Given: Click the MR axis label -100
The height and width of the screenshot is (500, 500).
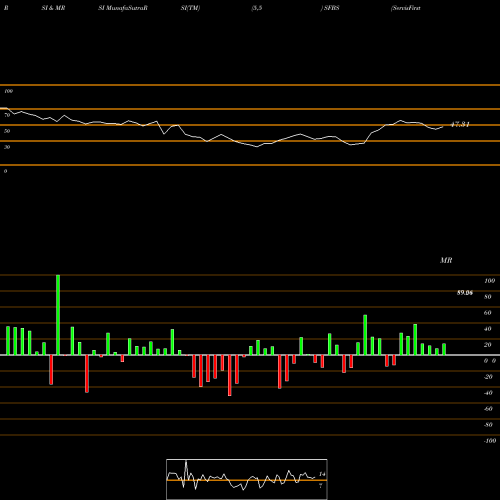Looking at the screenshot, I should pos(490,441).
